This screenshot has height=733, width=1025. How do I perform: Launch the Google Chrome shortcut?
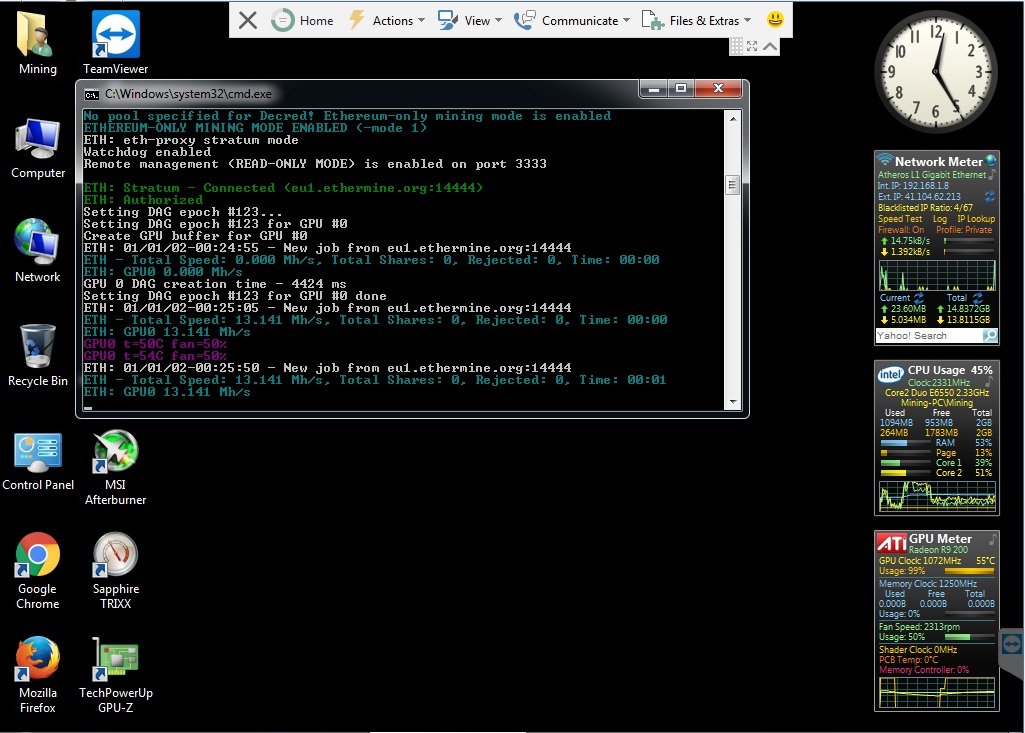pyautogui.click(x=38, y=571)
